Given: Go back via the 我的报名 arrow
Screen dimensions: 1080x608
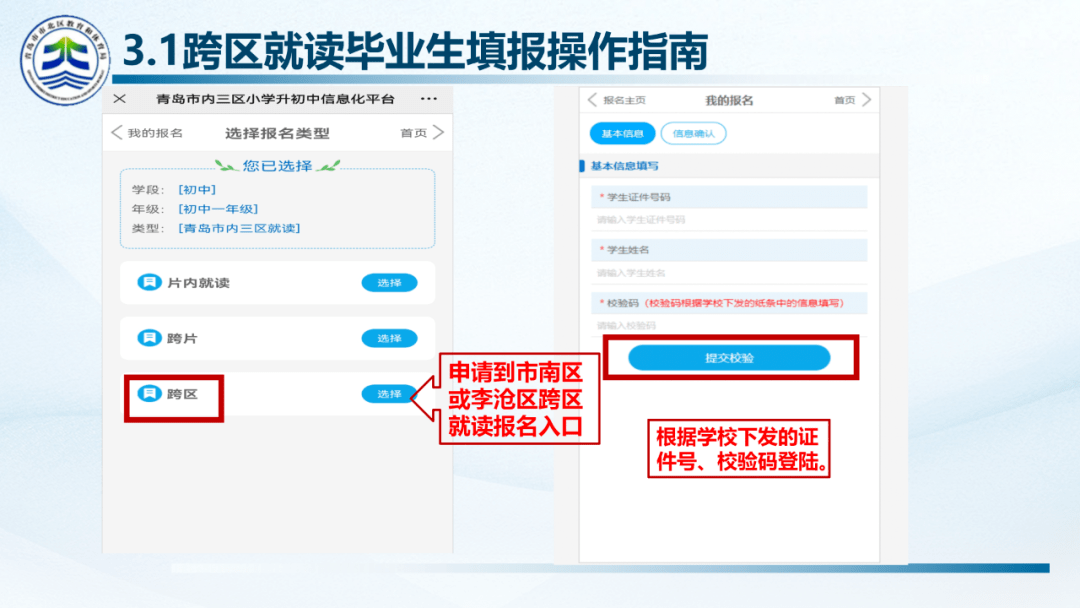Looking at the screenshot, I should coord(118,133).
